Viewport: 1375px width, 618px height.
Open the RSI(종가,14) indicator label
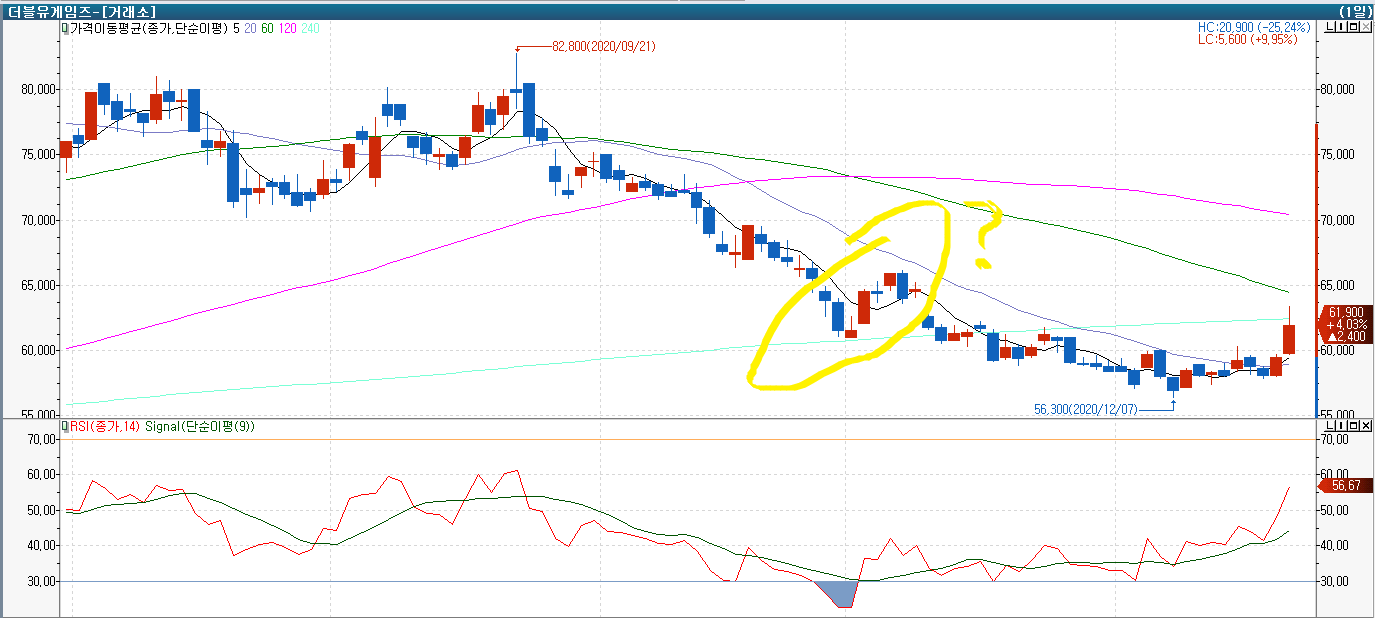click(x=105, y=427)
